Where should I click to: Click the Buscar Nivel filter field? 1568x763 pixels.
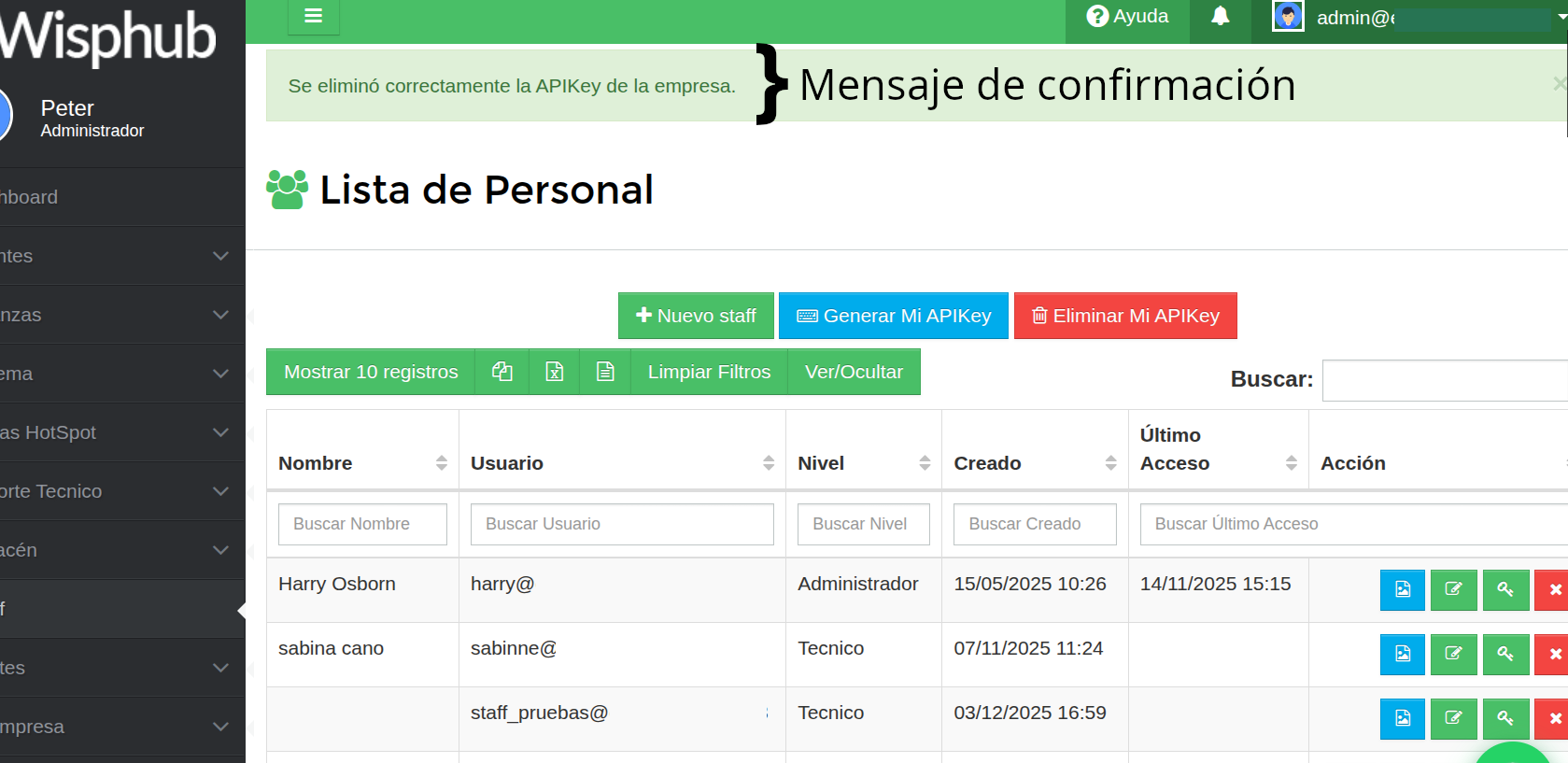(x=864, y=524)
